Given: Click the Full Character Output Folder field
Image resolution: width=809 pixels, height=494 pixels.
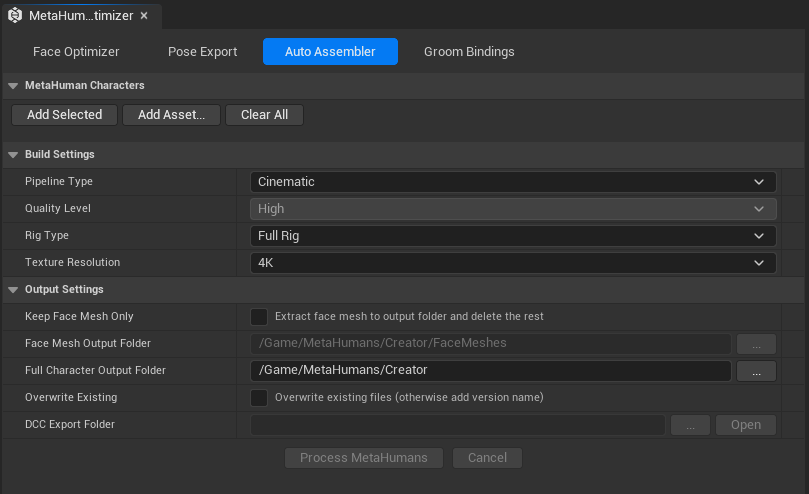Looking at the screenshot, I should point(491,371).
